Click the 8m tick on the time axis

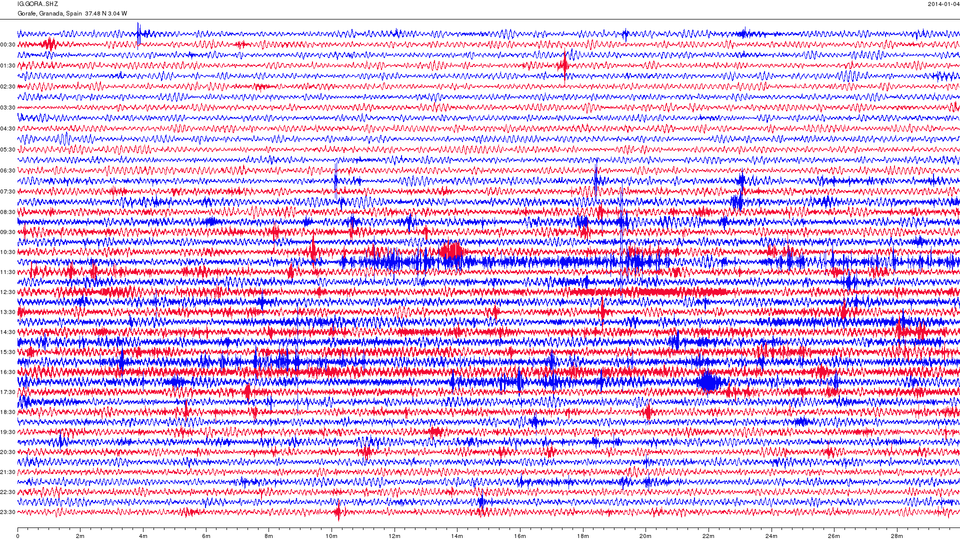point(268,536)
